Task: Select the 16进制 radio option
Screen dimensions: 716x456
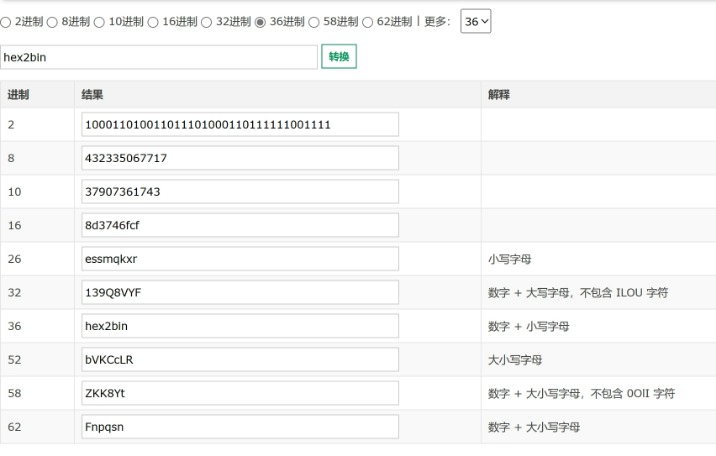Action: point(153,21)
